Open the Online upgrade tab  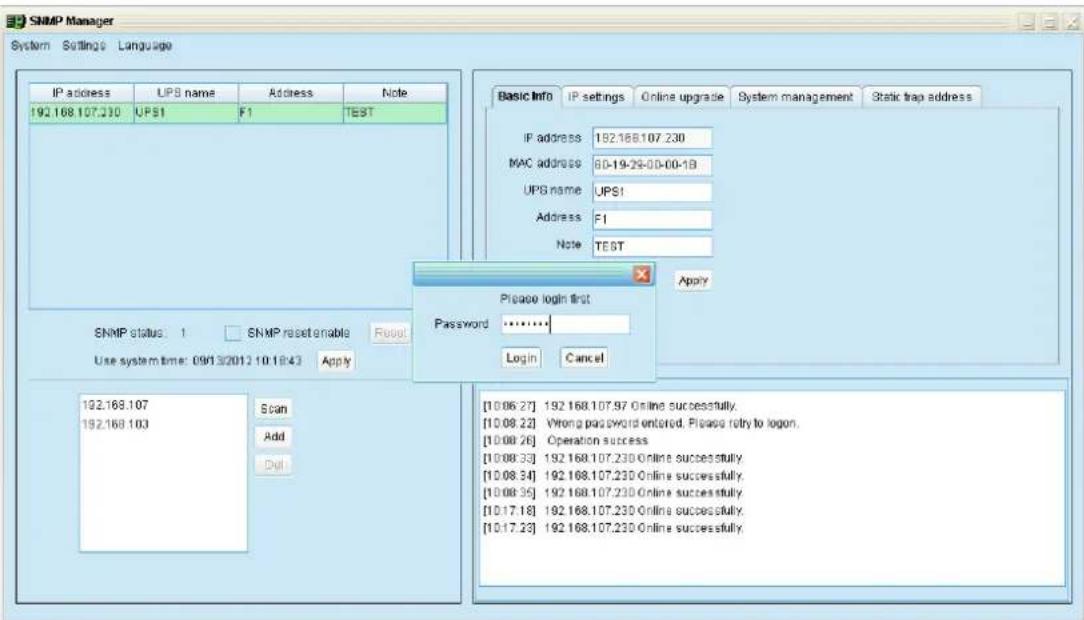click(682, 97)
